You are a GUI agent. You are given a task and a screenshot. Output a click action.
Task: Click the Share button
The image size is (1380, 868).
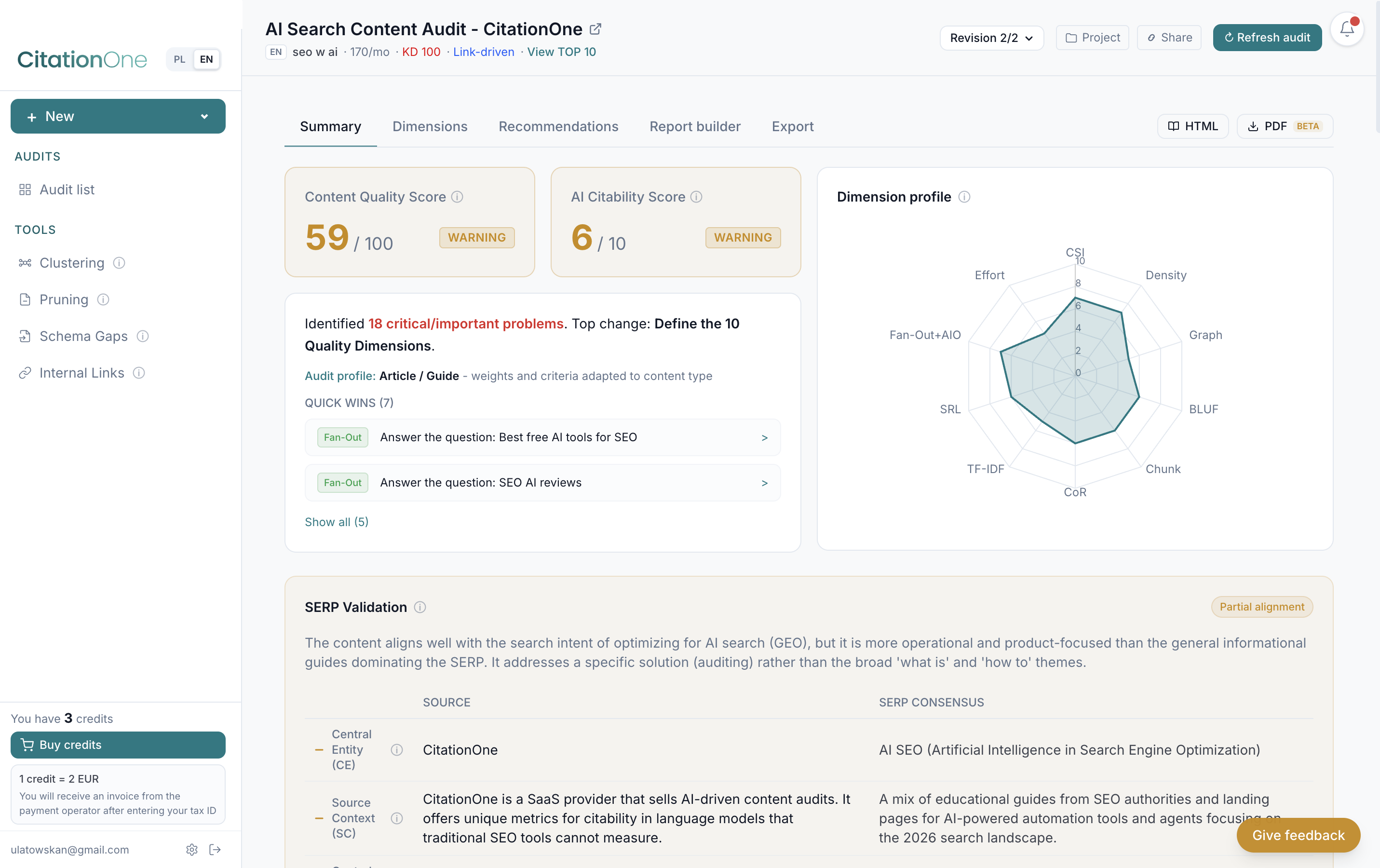[1169, 37]
